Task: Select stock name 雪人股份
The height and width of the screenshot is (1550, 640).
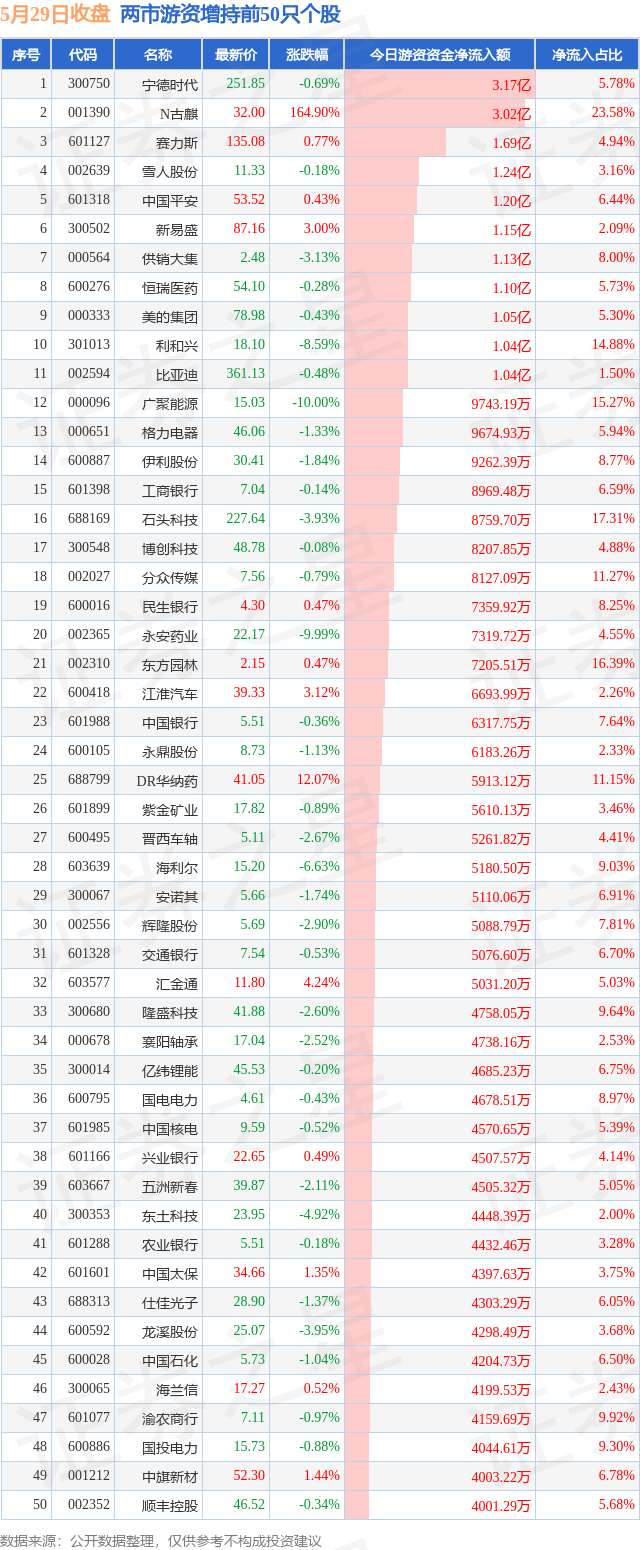Action: (x=170, y=171)
